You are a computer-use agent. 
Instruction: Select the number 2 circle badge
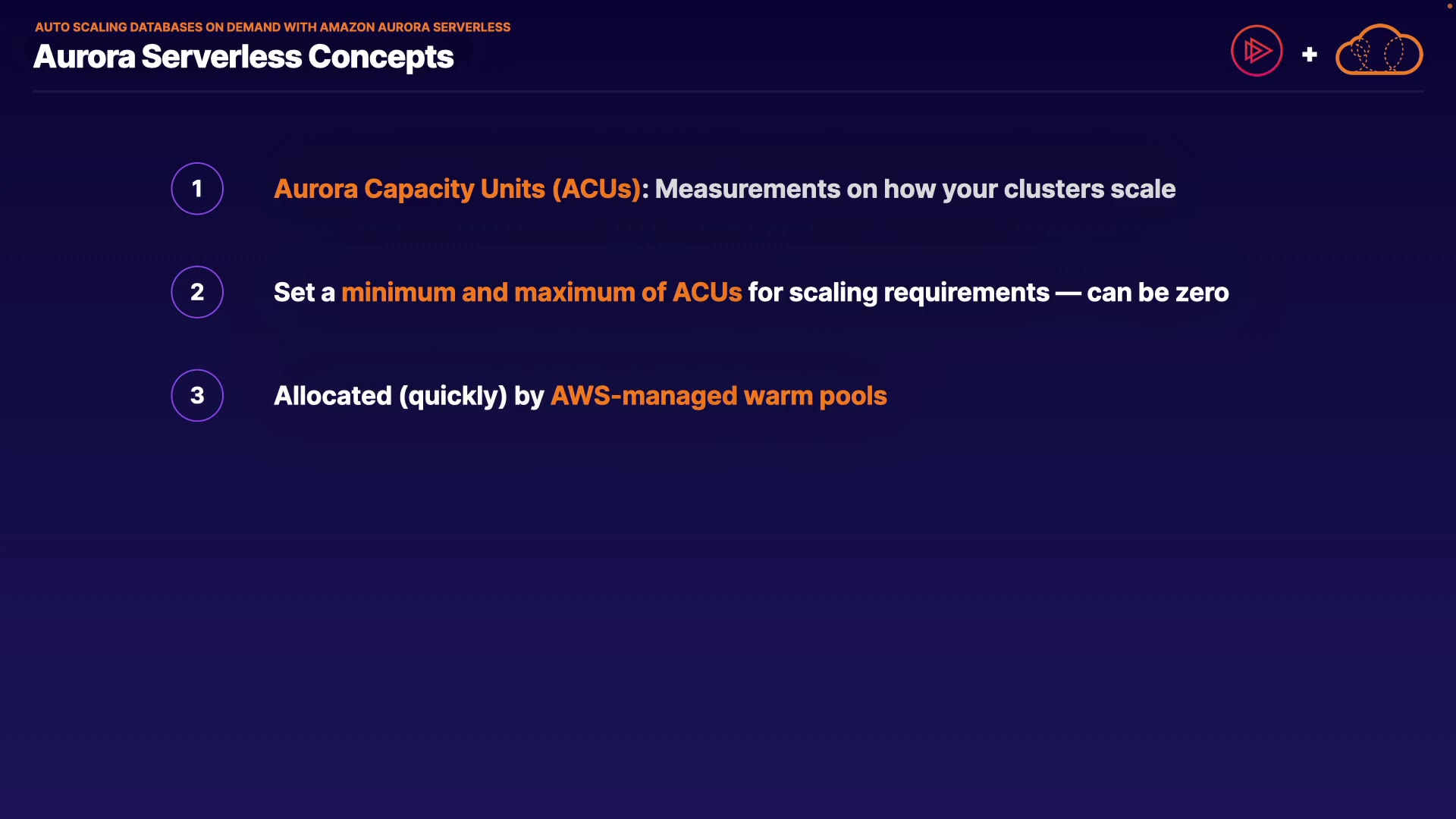(197, 292)
